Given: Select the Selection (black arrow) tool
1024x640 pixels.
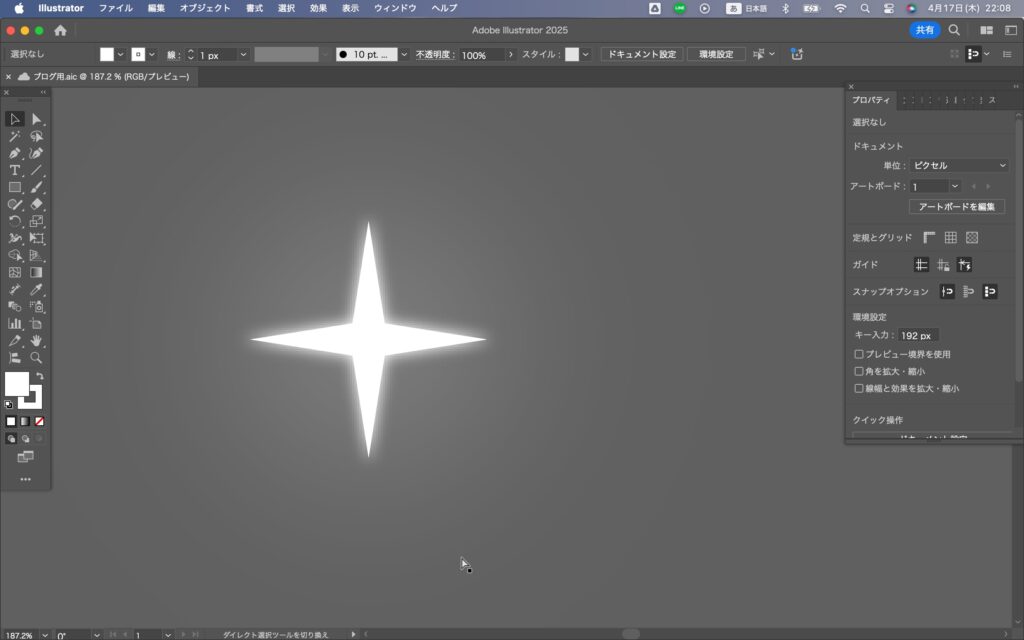Looking at the screenshot, I should click(x=14, y=119).
